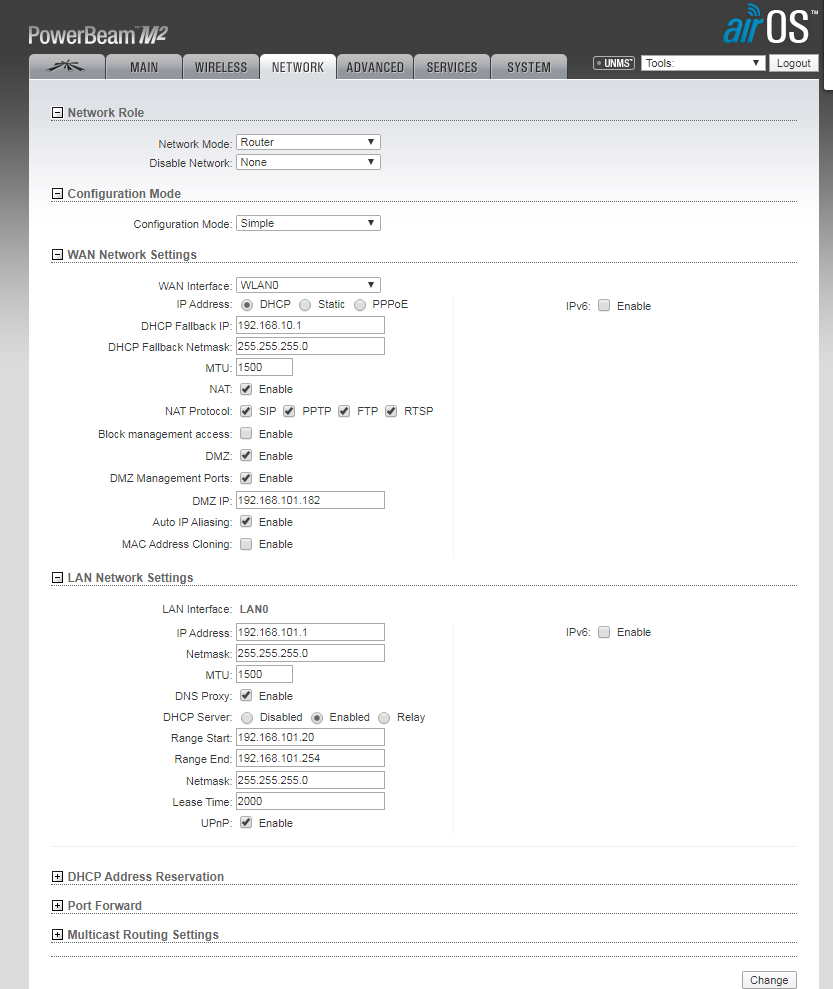Toggle the NAT Enable checkbox
The image size is (833, 989).
click(x=246, y=389)
